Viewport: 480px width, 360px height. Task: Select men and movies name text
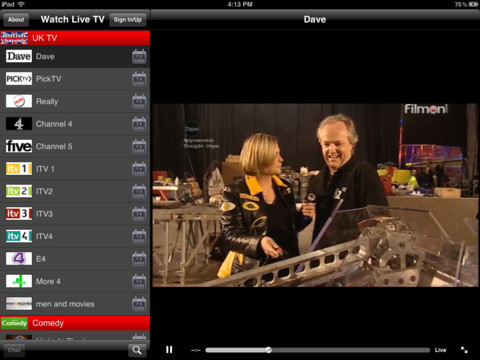pos(65,304)
